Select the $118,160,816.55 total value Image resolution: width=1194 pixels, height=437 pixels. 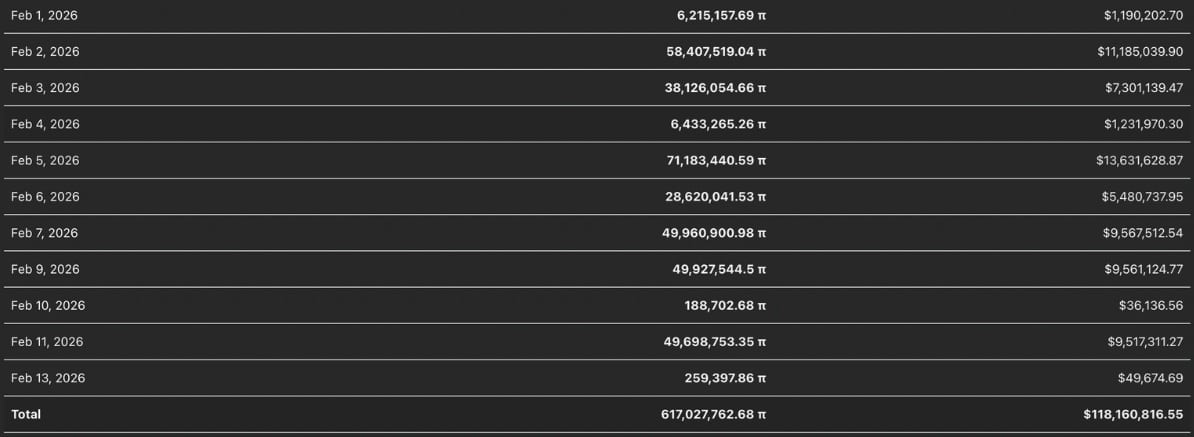[x=1133, y=414]
